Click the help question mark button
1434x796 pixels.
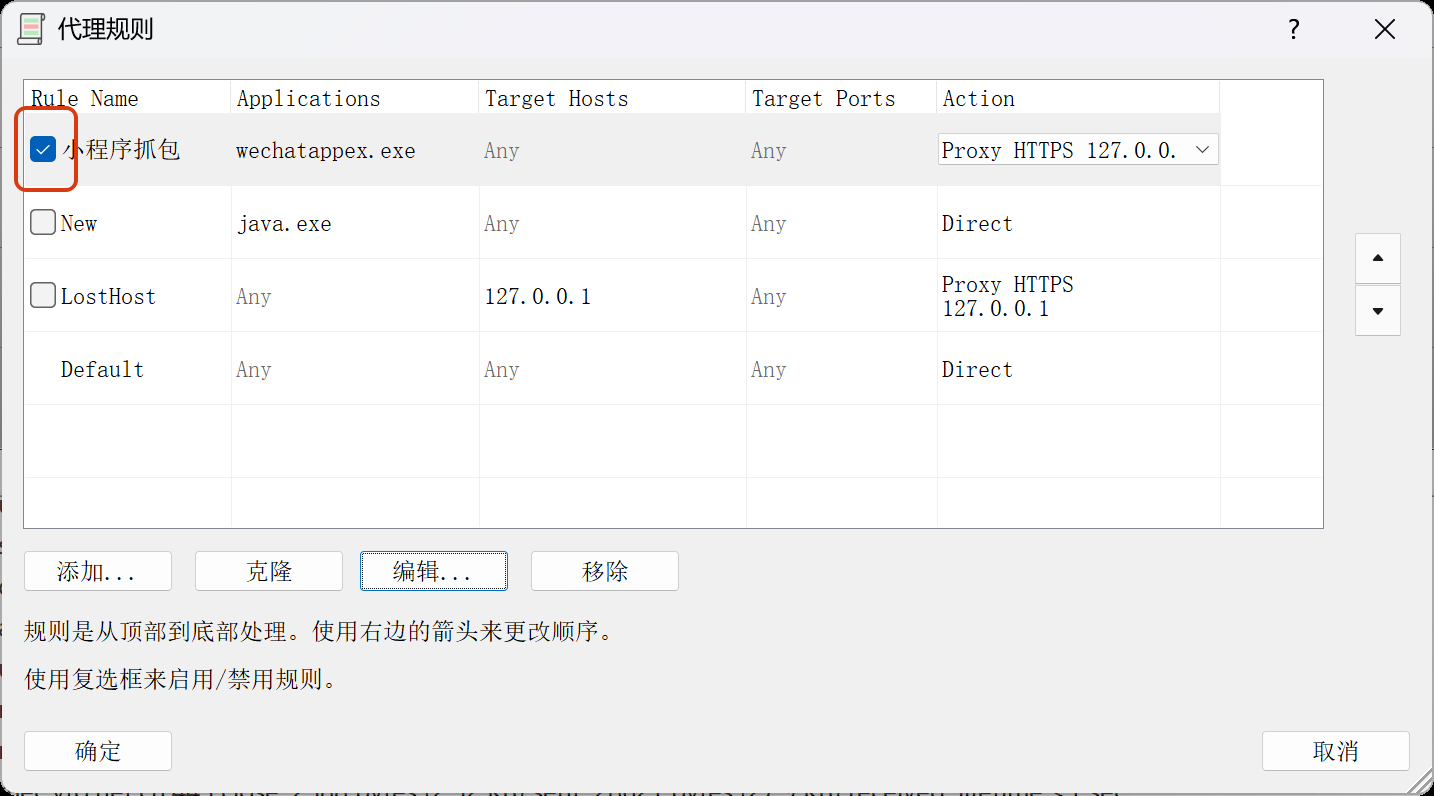[1293, 30]
